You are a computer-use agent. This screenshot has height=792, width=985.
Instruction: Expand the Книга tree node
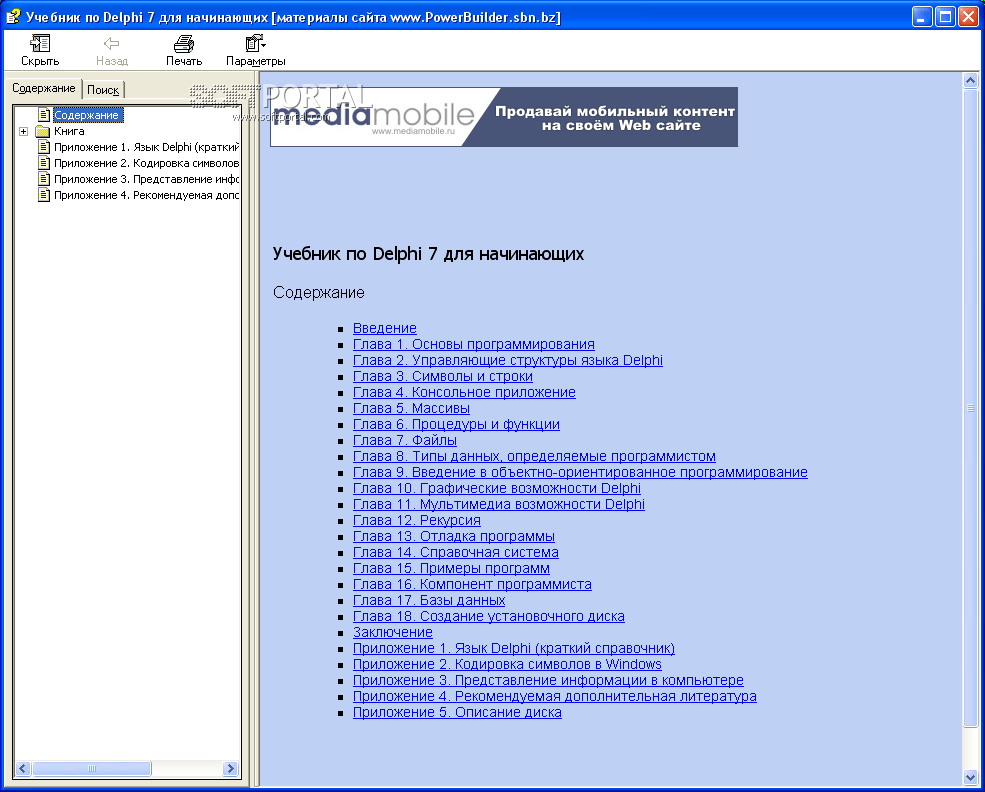pyautogui.click(x=23, y=131)
